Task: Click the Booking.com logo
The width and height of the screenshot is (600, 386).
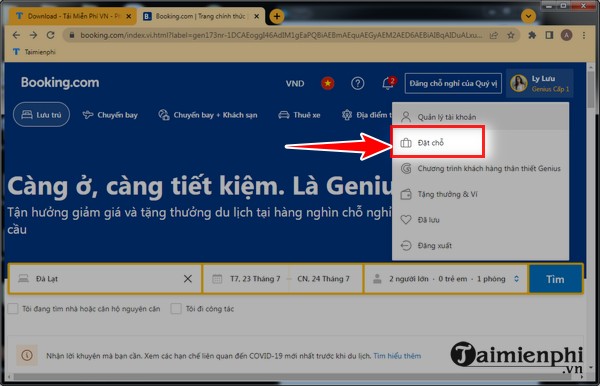Action: click(x=60, y=82)
